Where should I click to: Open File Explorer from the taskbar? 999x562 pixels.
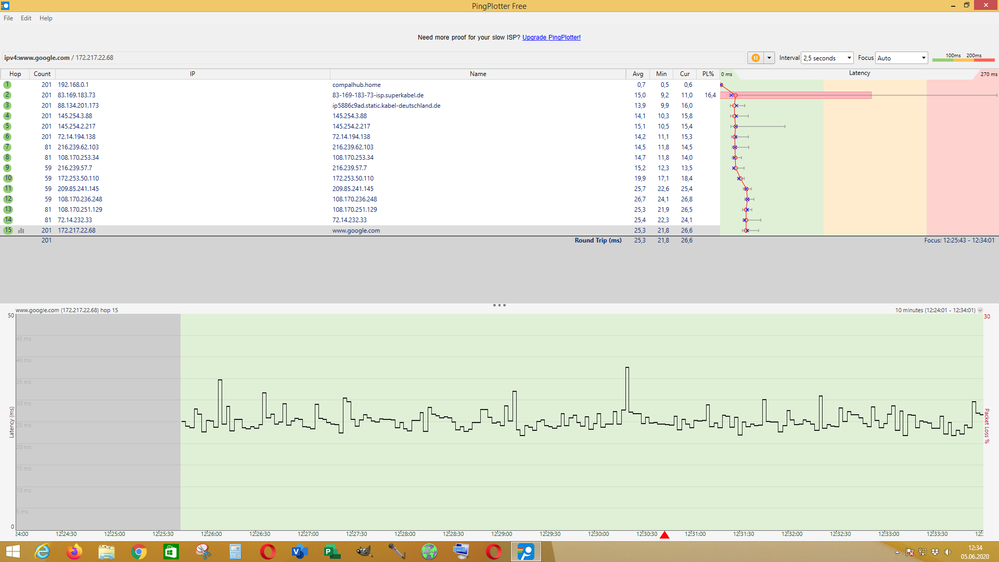(x=106, y=551)
